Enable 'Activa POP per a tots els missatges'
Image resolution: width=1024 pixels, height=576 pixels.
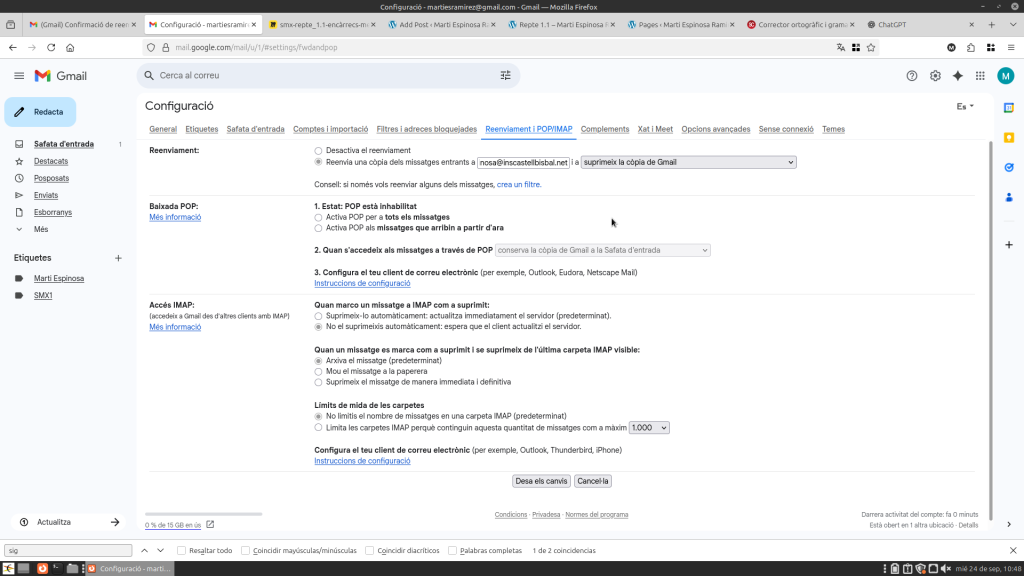coord(318,217)
